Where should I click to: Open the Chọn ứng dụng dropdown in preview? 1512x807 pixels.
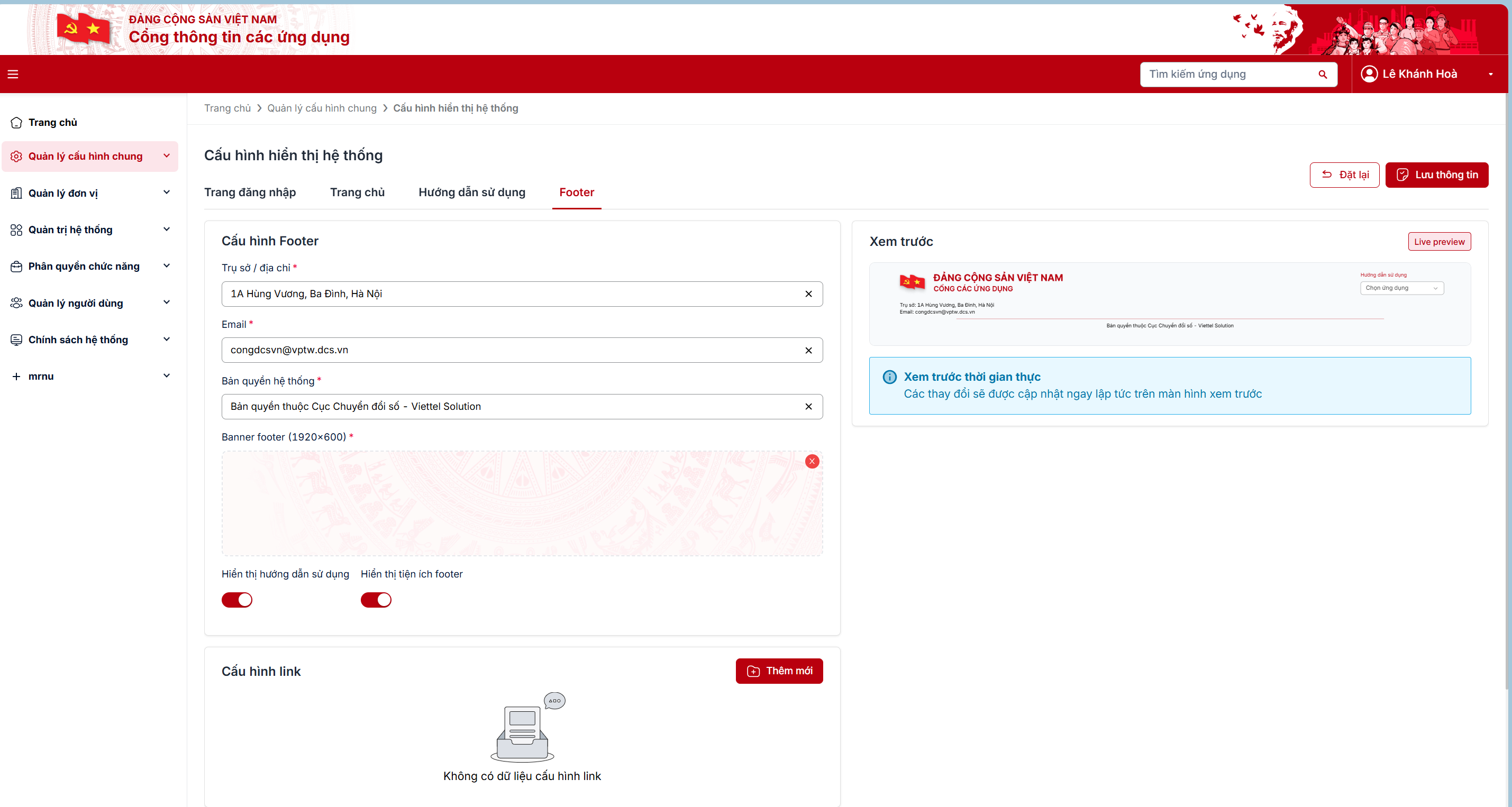tap(1401, 288)
